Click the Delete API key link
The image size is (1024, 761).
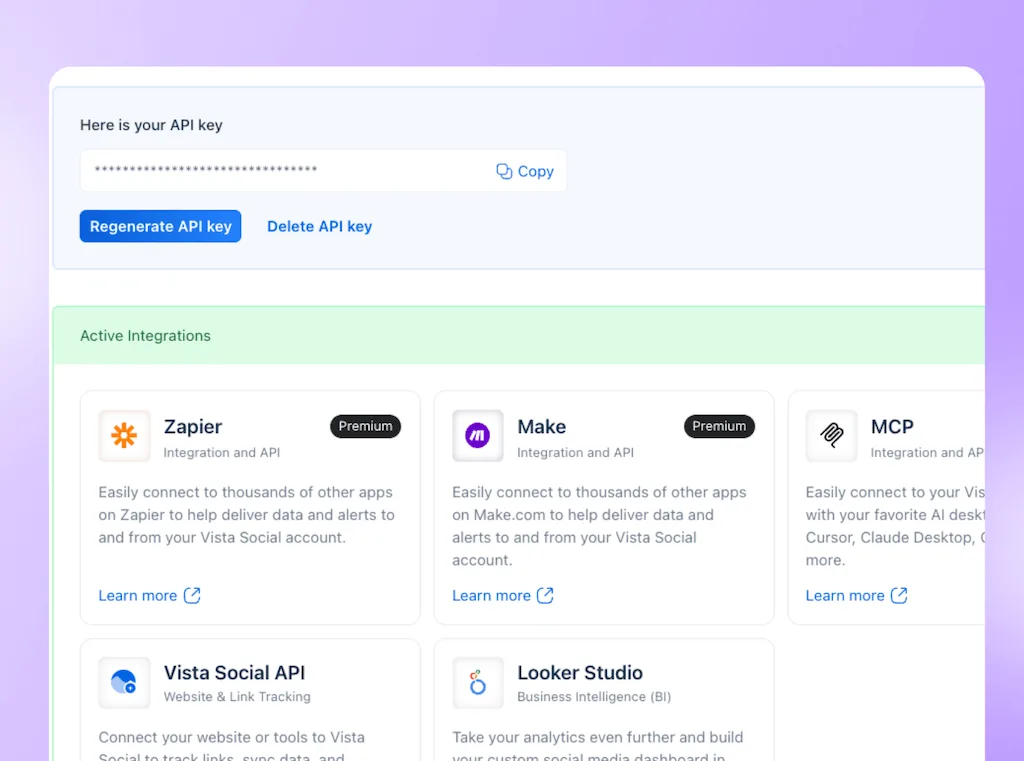[319, 226]
